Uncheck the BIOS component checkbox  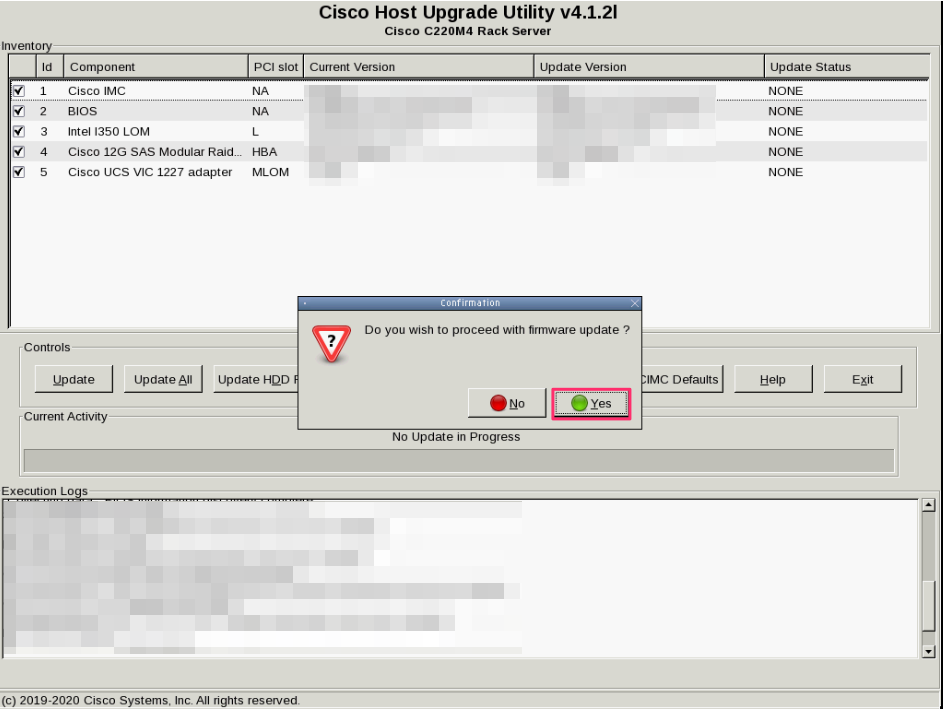(x=19, y=111)
